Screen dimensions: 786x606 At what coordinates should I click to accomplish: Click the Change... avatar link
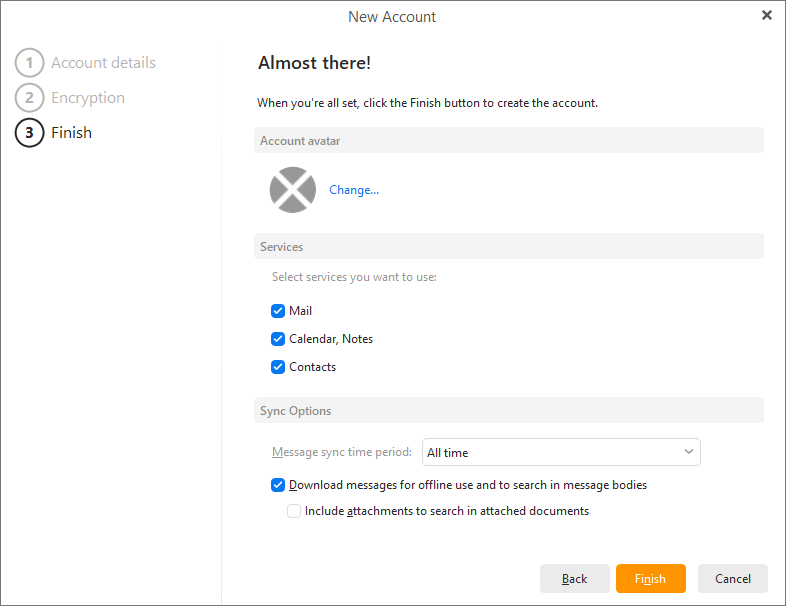click(354, 190)
